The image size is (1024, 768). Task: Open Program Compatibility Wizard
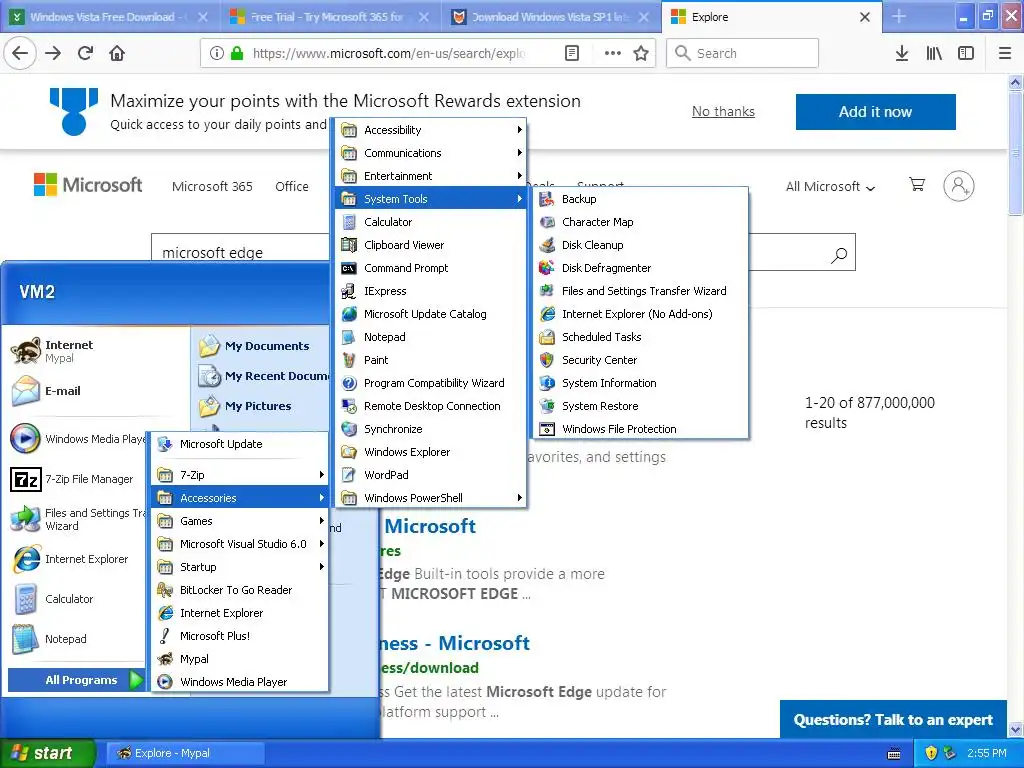[x=431, y=383]
